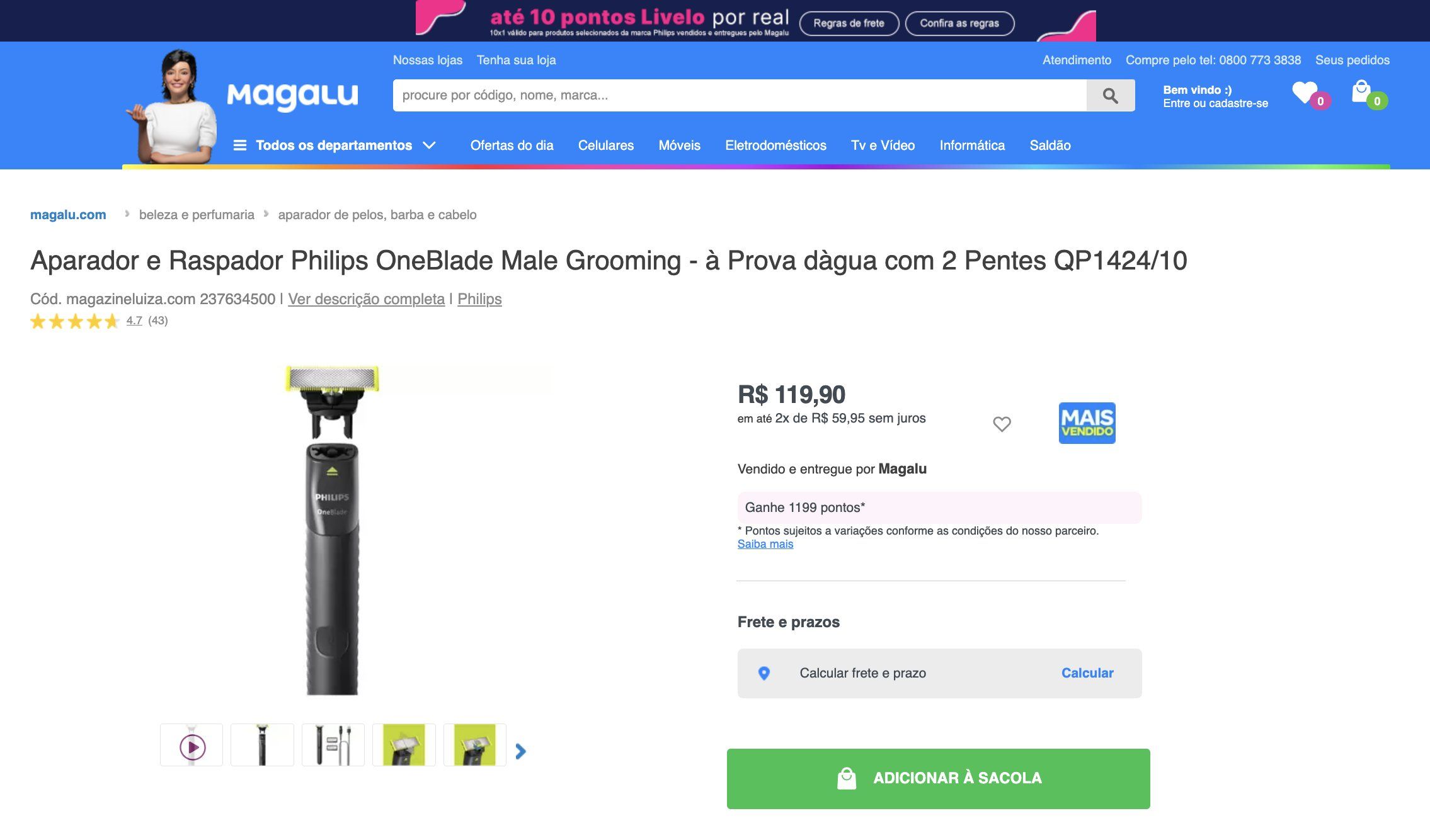This screenshot has width=1430, height=840.
Task: Open Ver descrição completa link
Action: pyautogui.click(x=366, y=299)
